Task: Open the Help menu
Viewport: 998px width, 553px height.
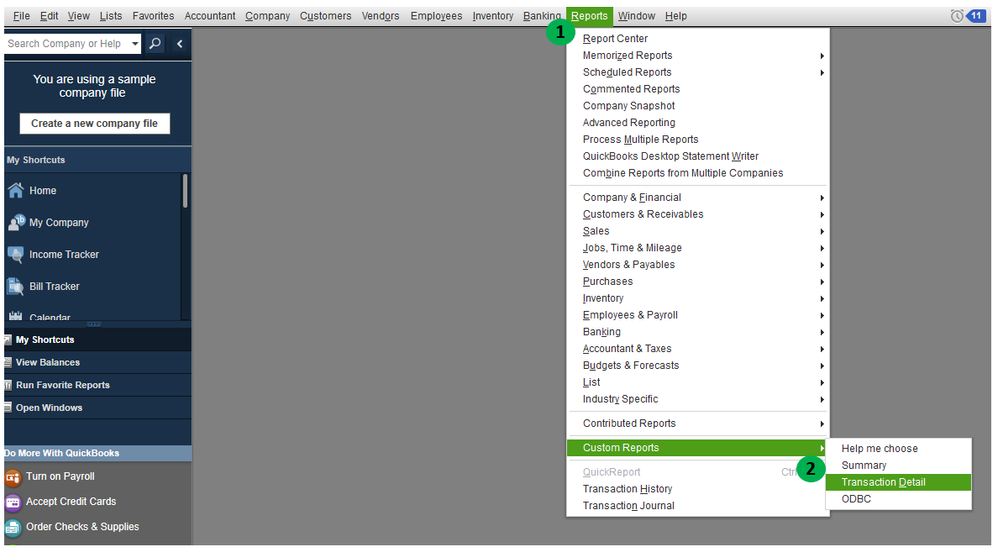Action: (x=676, y=16)
